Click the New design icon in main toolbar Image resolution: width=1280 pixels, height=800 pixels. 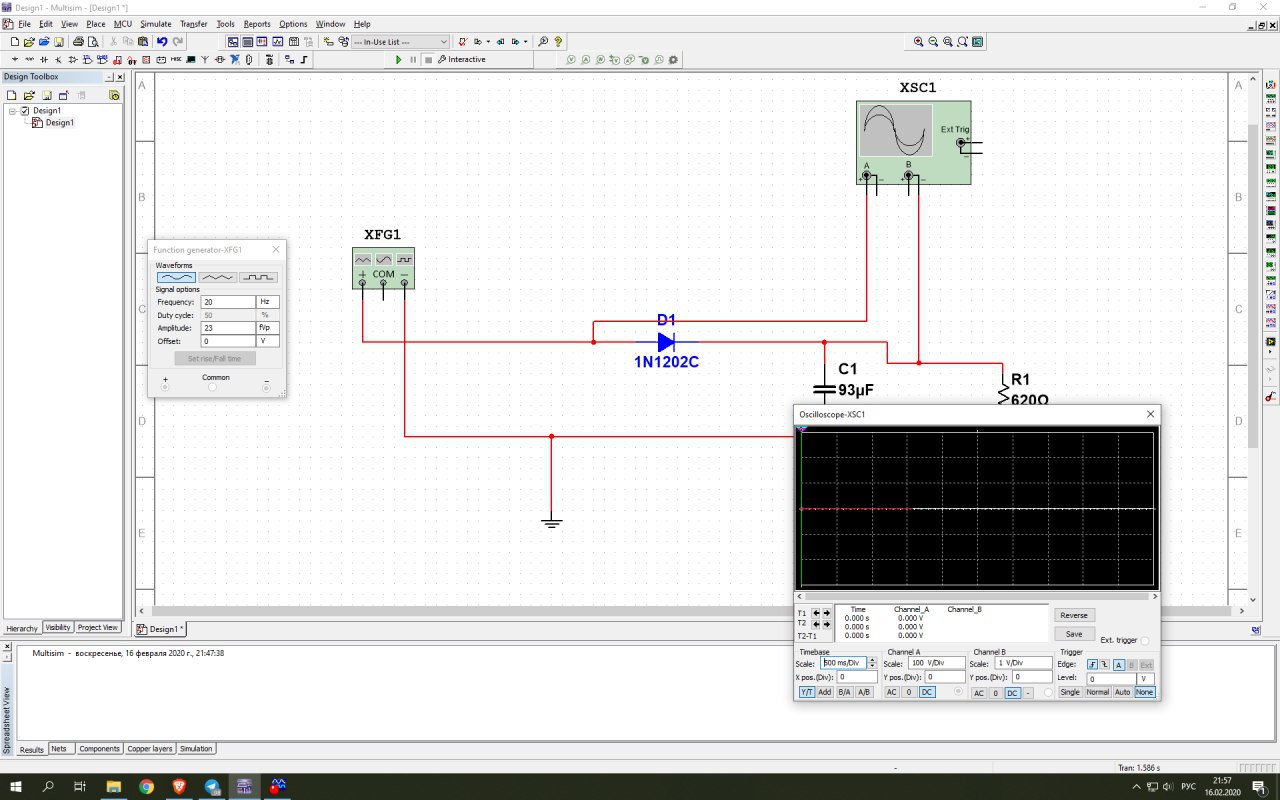tap(15, 42)
